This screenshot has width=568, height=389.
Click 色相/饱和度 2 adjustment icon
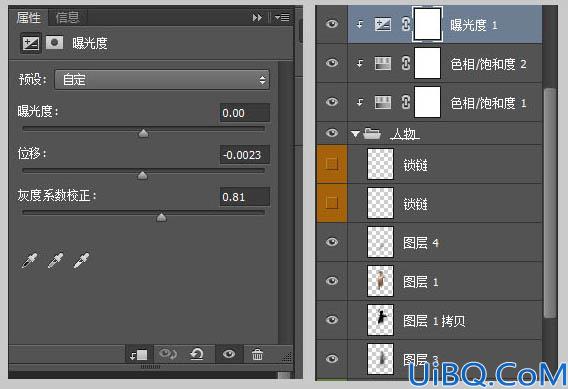tap(383, 64)
